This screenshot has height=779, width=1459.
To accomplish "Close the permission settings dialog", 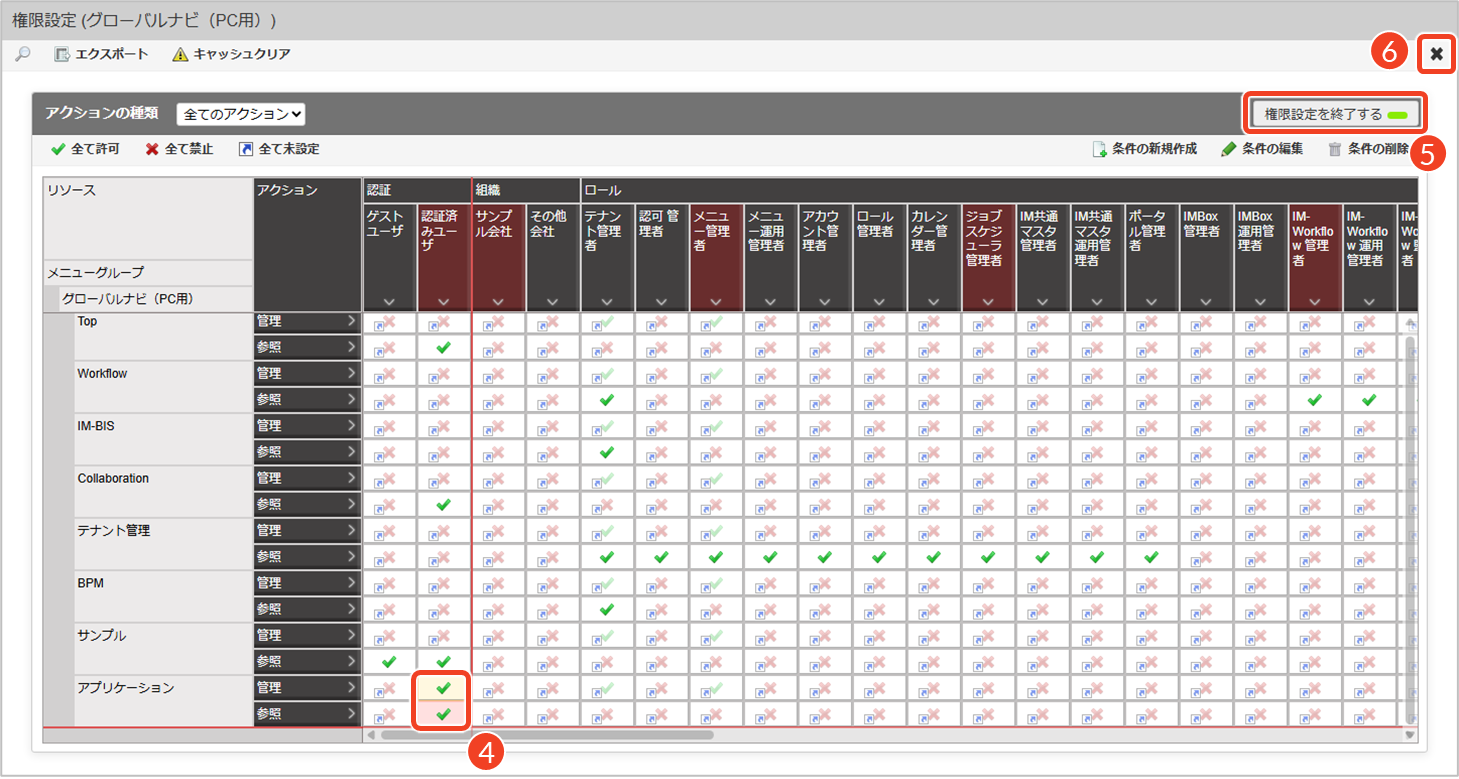I will (1436, 54).
